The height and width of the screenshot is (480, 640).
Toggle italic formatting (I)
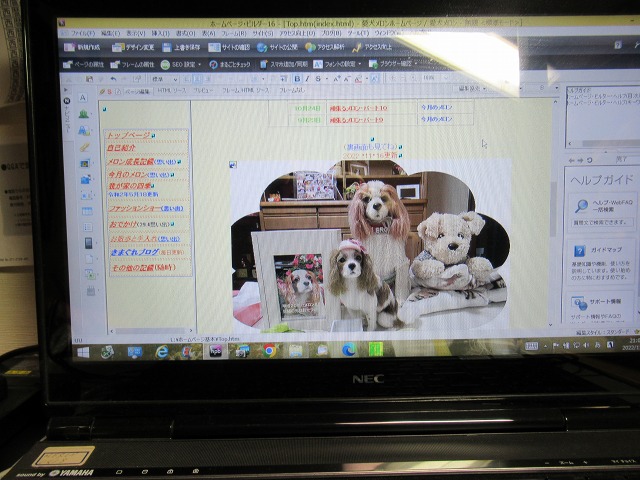tap(307, 79)
